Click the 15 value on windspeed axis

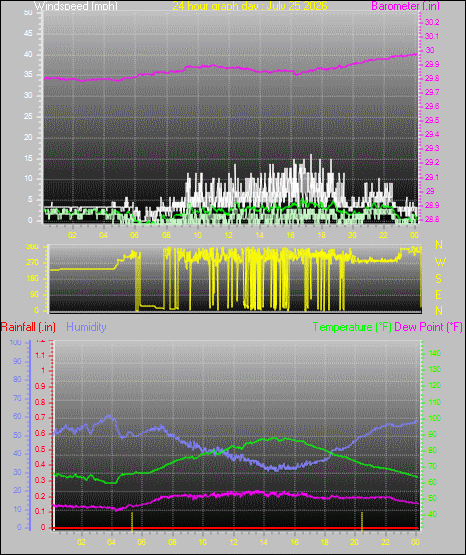coord(28,158)
